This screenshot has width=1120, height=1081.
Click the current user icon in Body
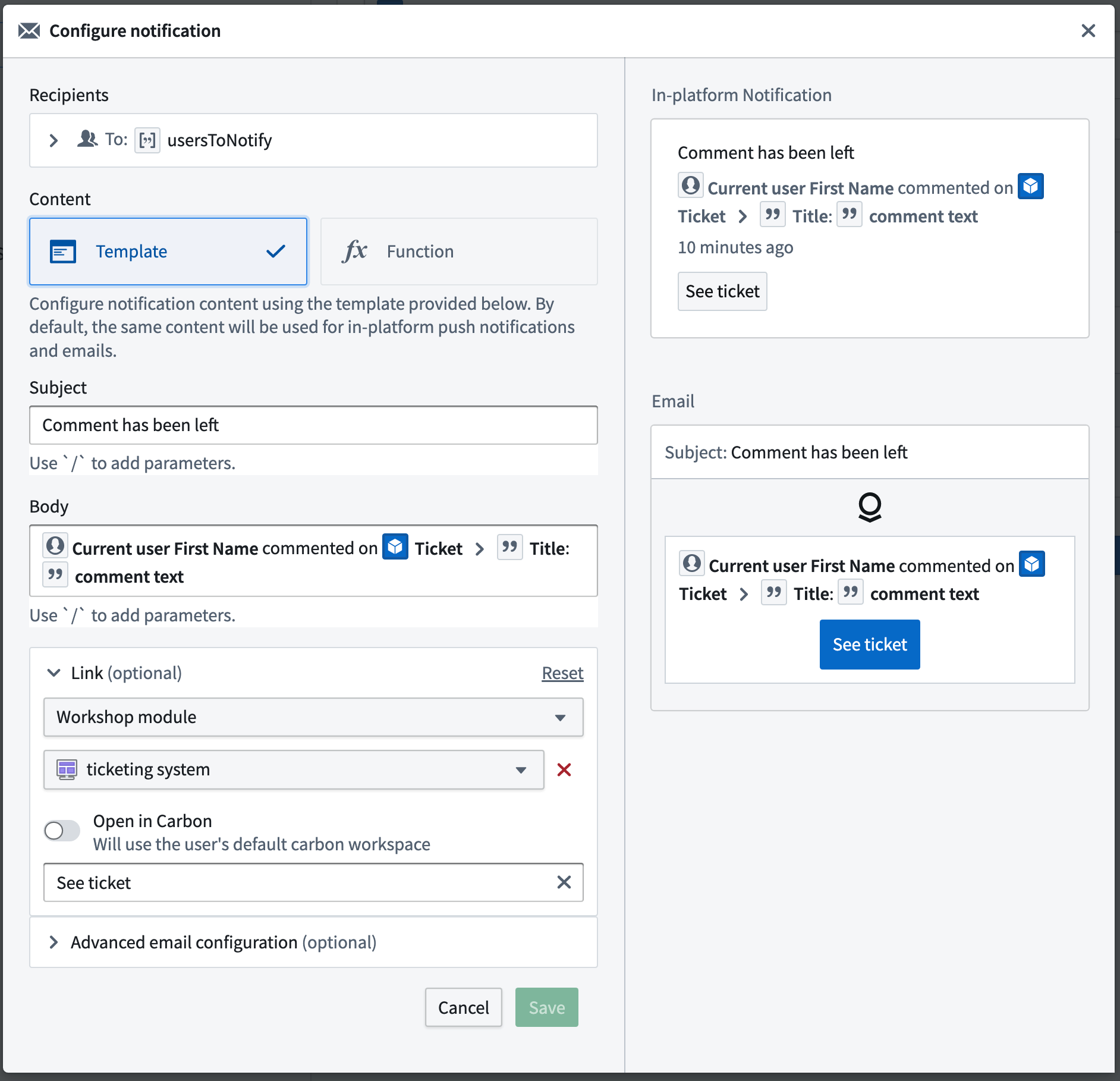55,546
